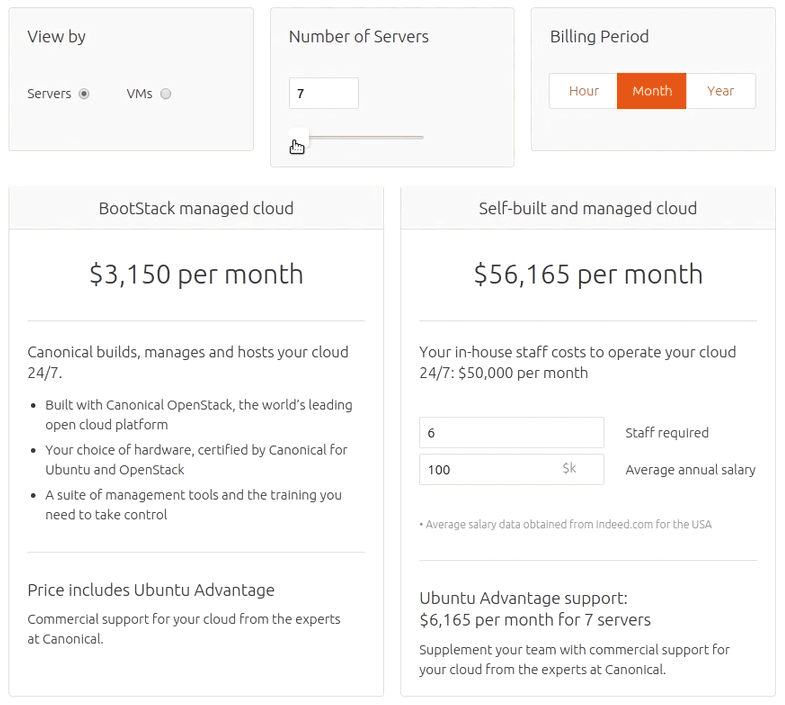Click the Price includes Ubuntu Advantage heading
Viewport: 785px width, 705px height.
[151, 590]
